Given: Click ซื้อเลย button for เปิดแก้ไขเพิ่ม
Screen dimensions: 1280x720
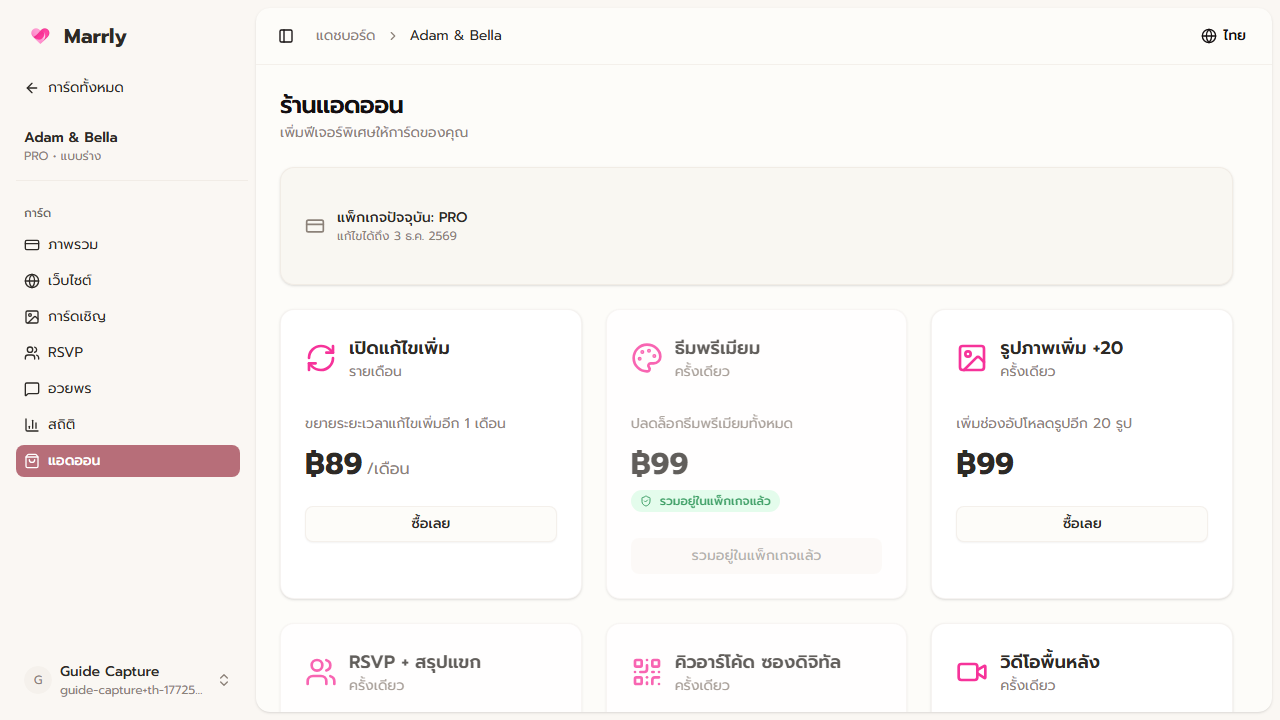Looking at the screenshot, I should click(430, 523).
